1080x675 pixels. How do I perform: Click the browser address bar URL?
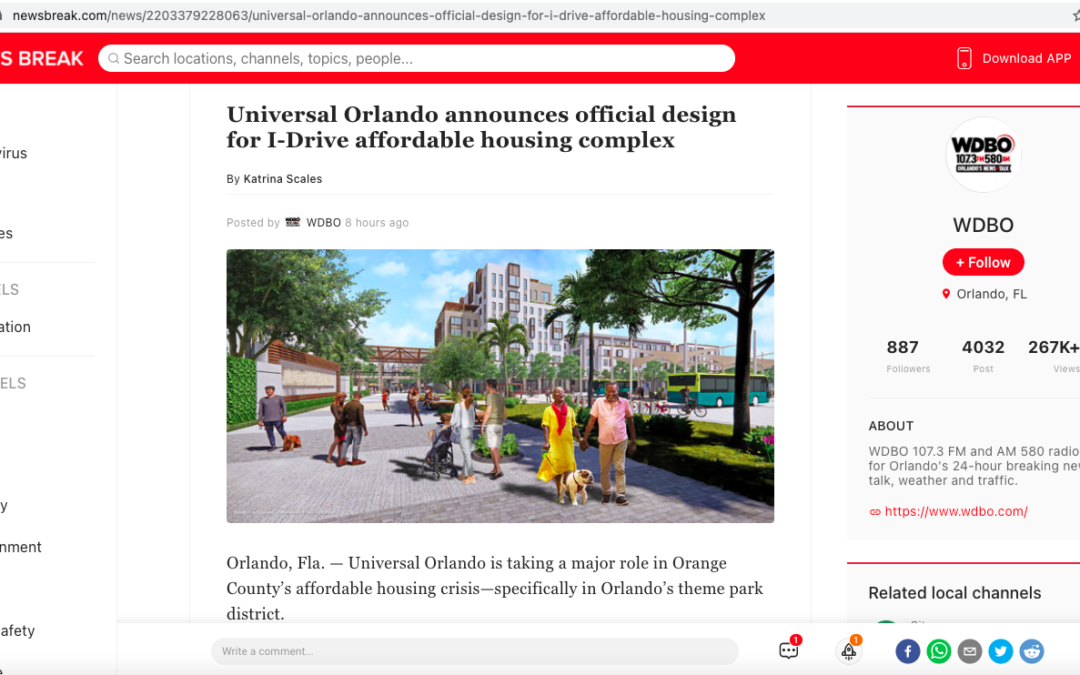[x=388, y=15]
